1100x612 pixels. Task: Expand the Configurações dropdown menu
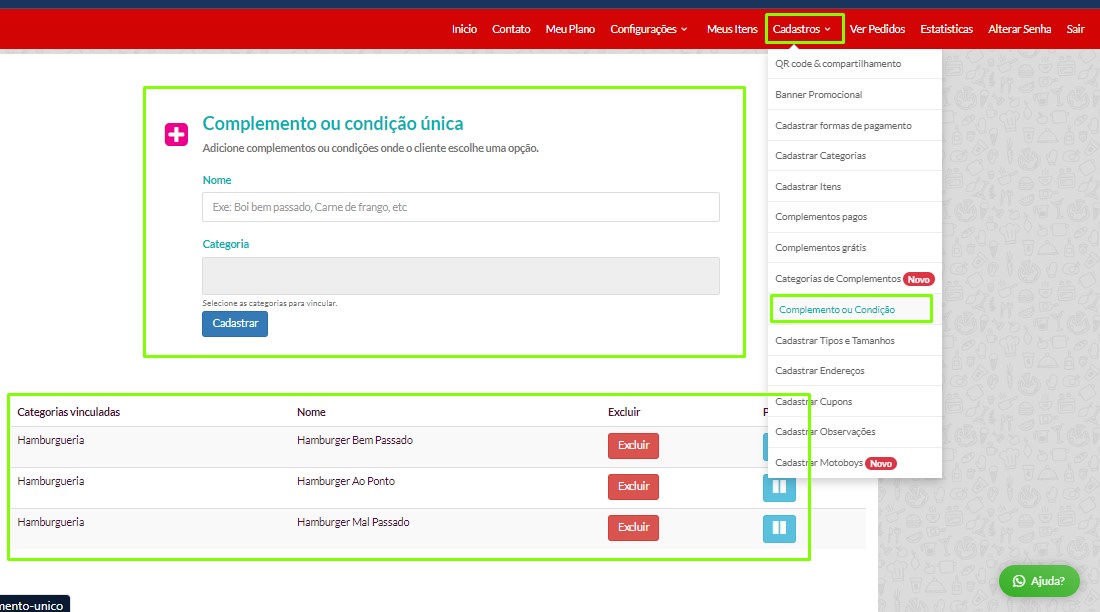(648, 29)
